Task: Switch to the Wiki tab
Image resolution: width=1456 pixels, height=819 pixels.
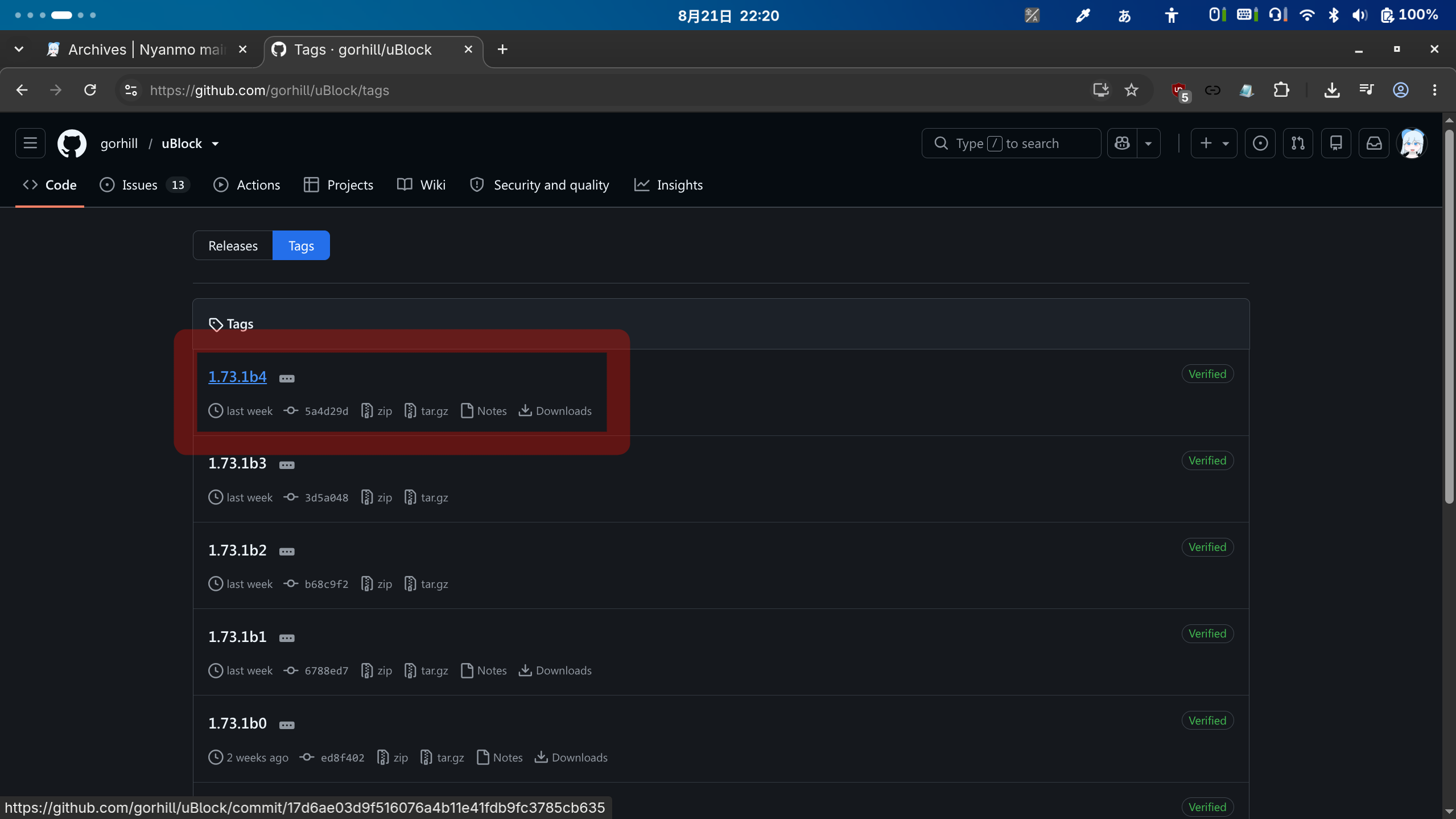Action: coord(422,185)
